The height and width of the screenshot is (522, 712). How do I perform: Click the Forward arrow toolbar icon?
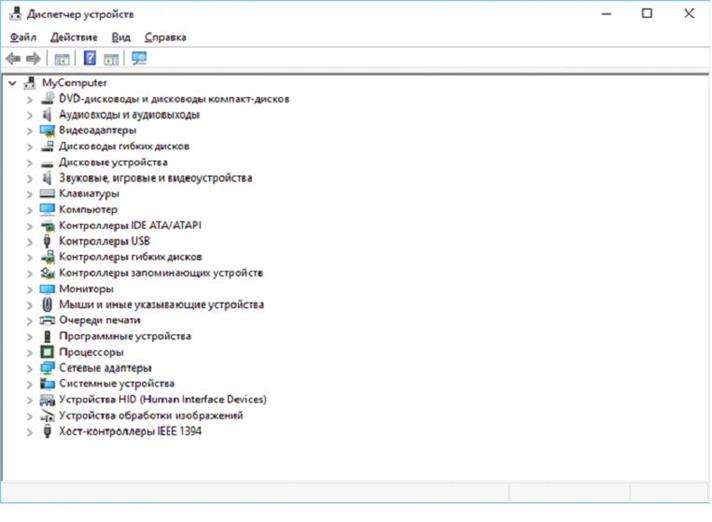pos(33,59)
